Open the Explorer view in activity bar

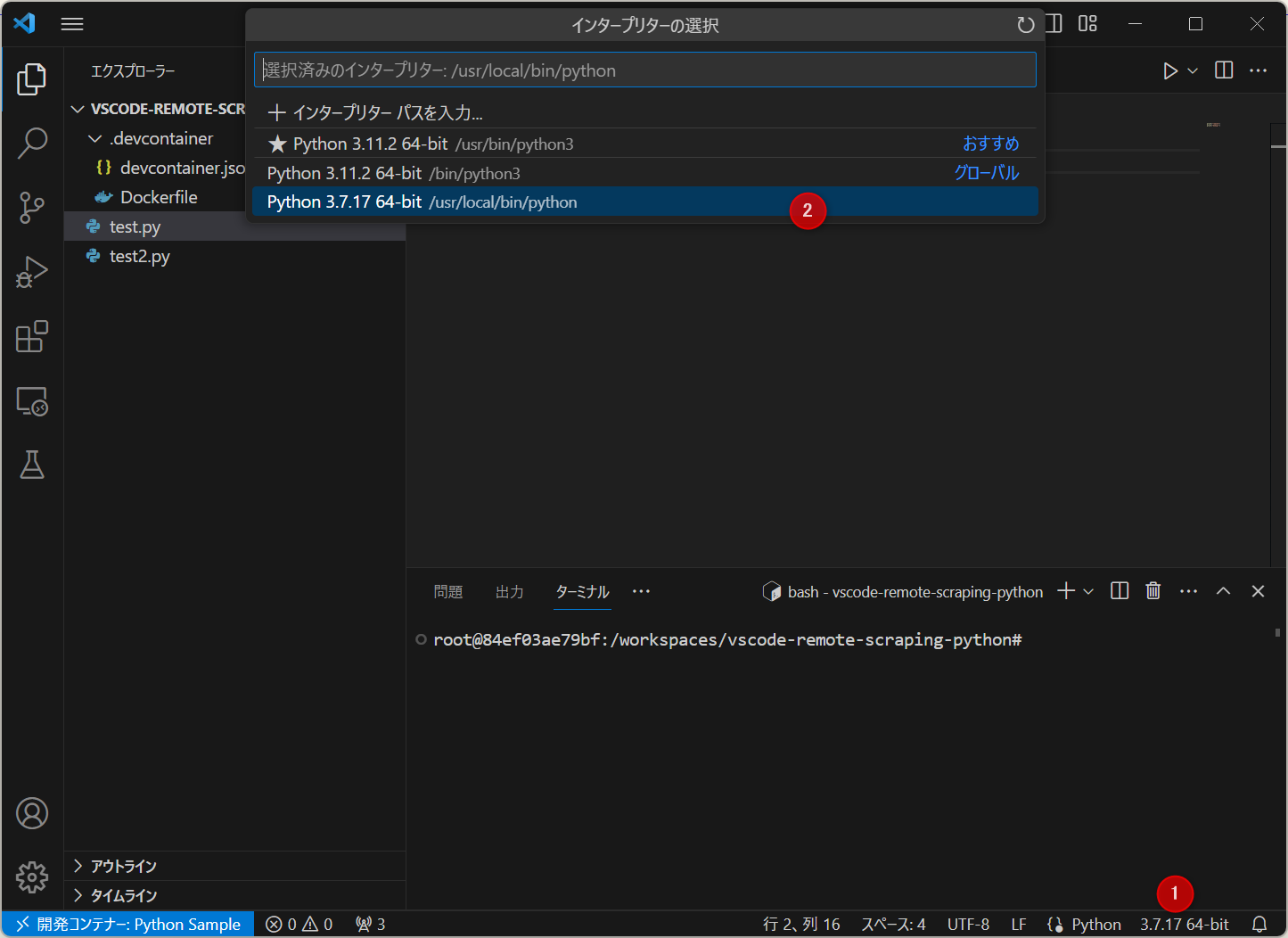point(32,79)
